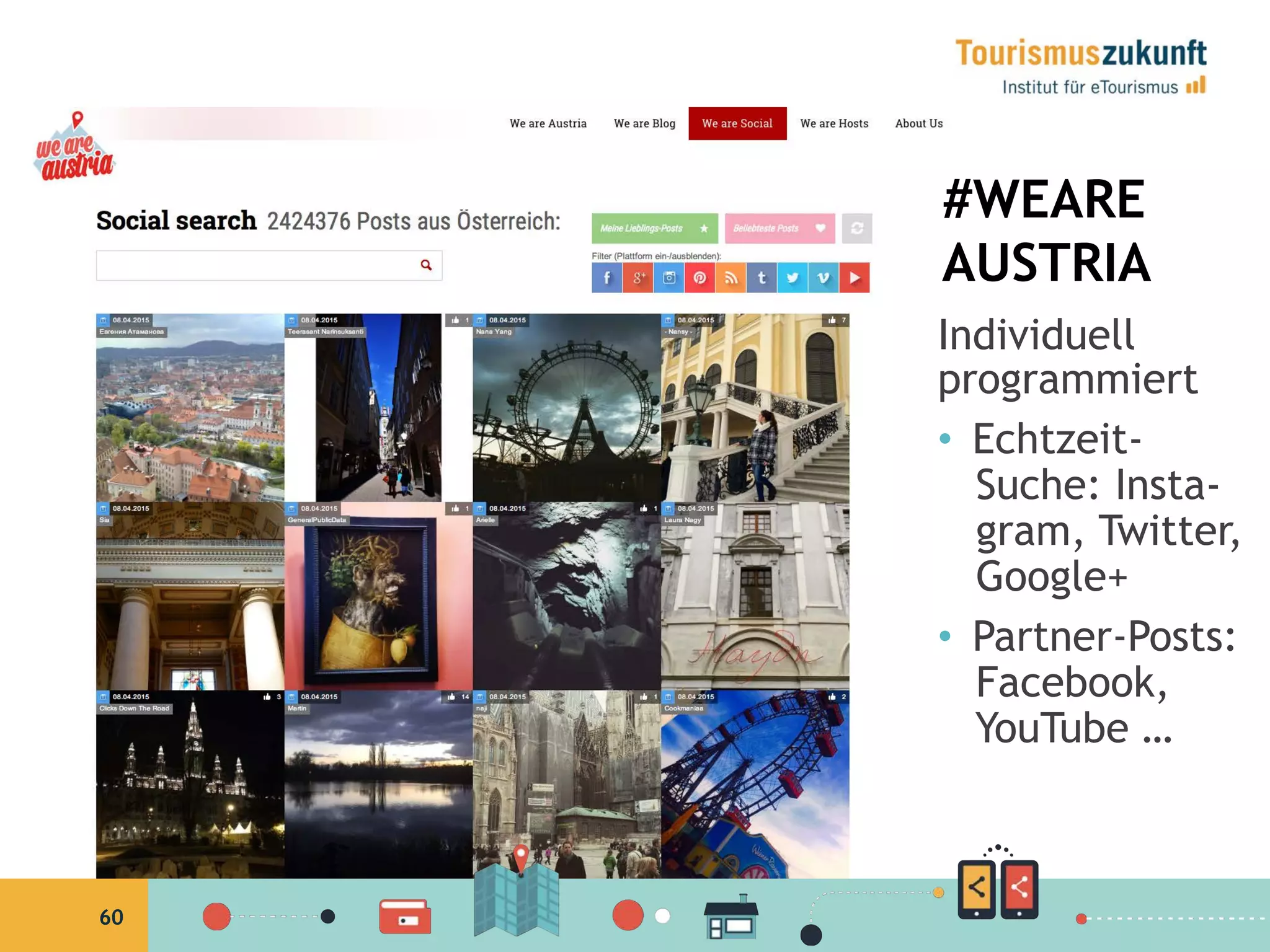Viewport: 1270px width, 952px height.
Task: Toggle the YouTube platform filter
Action: coord(855,278)
